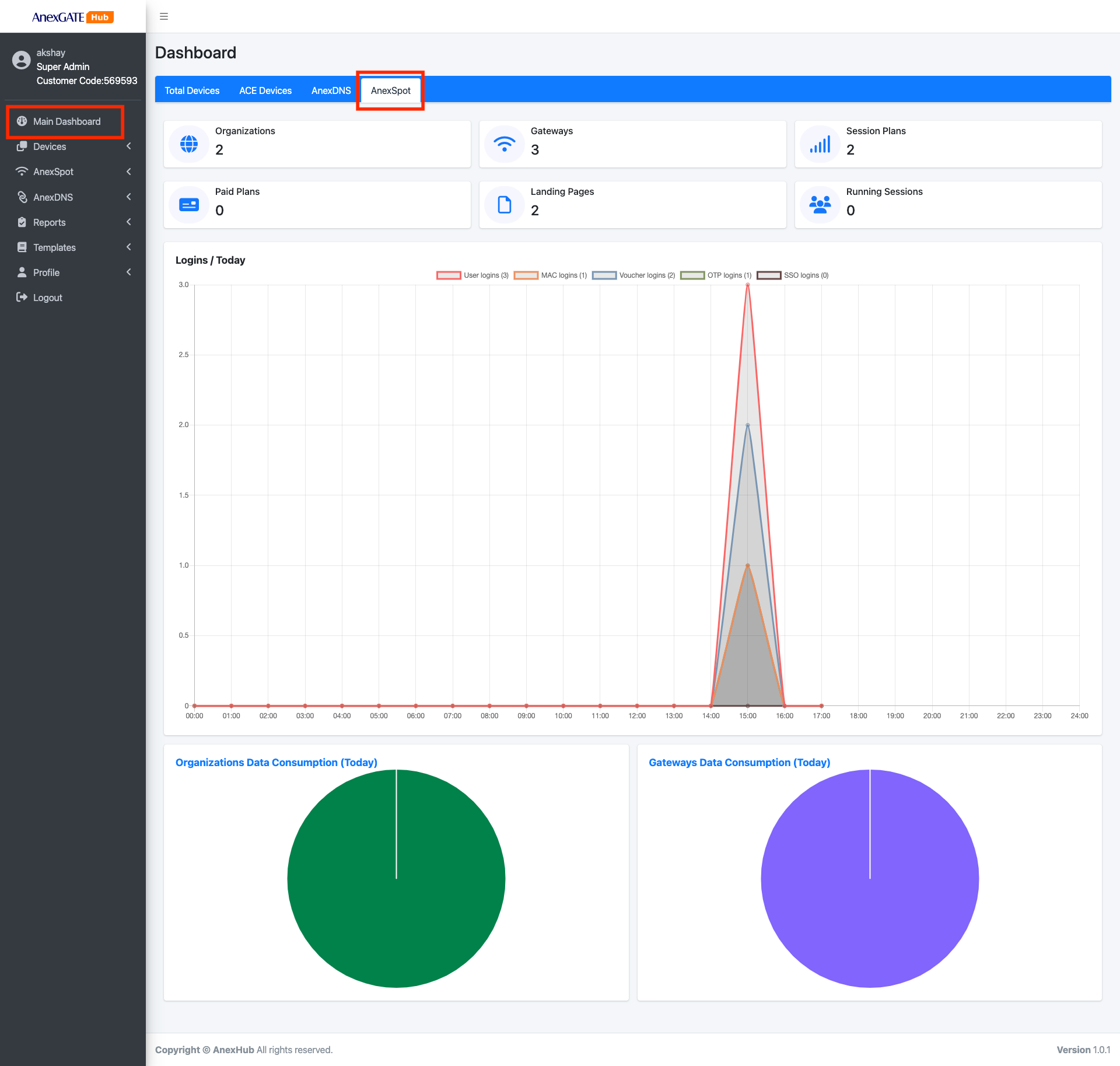The image size is (1120, 1066).
Task: Expand the Reports menu chevron
Action: [x=128, y=222]
